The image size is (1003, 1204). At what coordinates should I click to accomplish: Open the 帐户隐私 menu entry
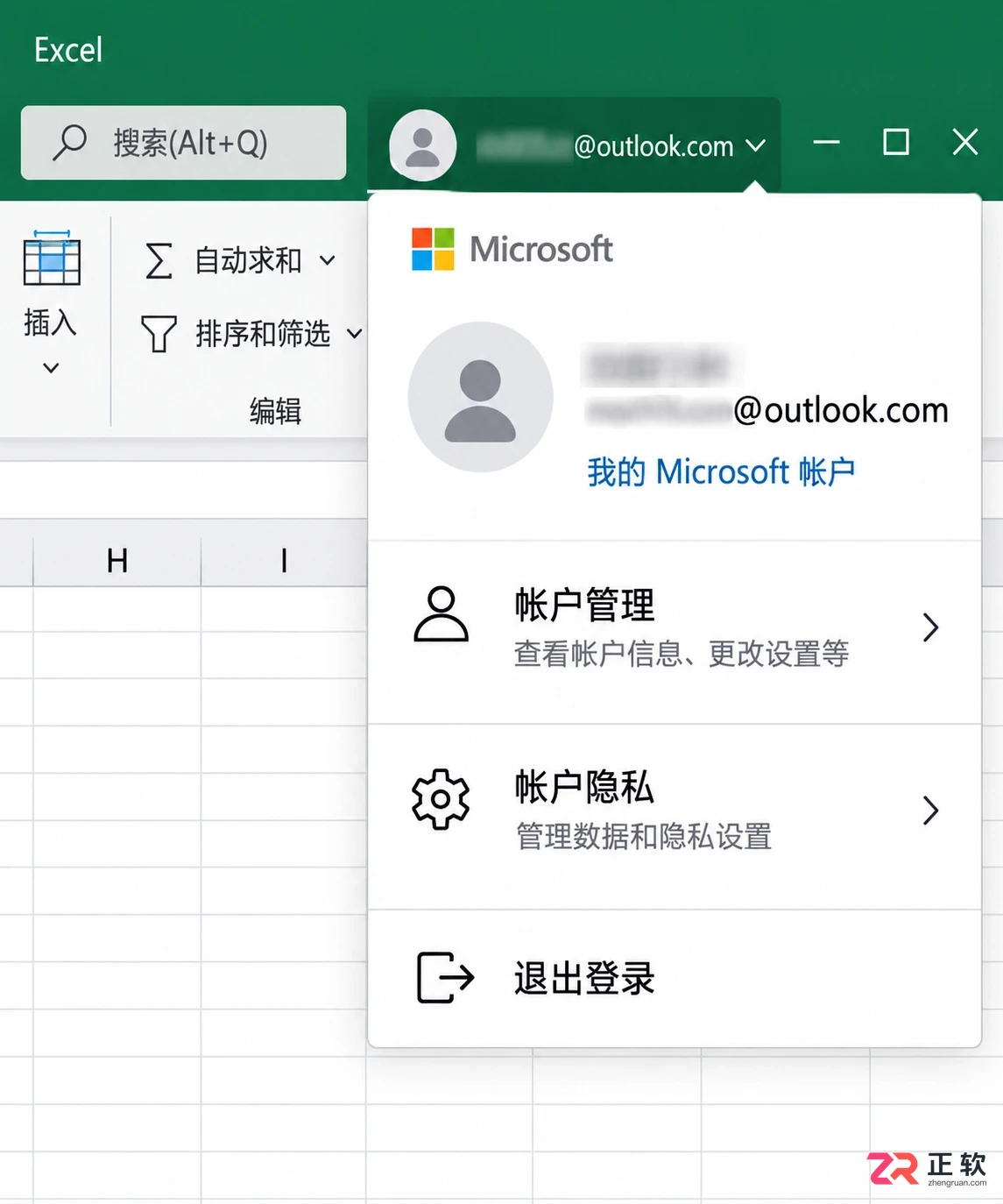point(675,818)
